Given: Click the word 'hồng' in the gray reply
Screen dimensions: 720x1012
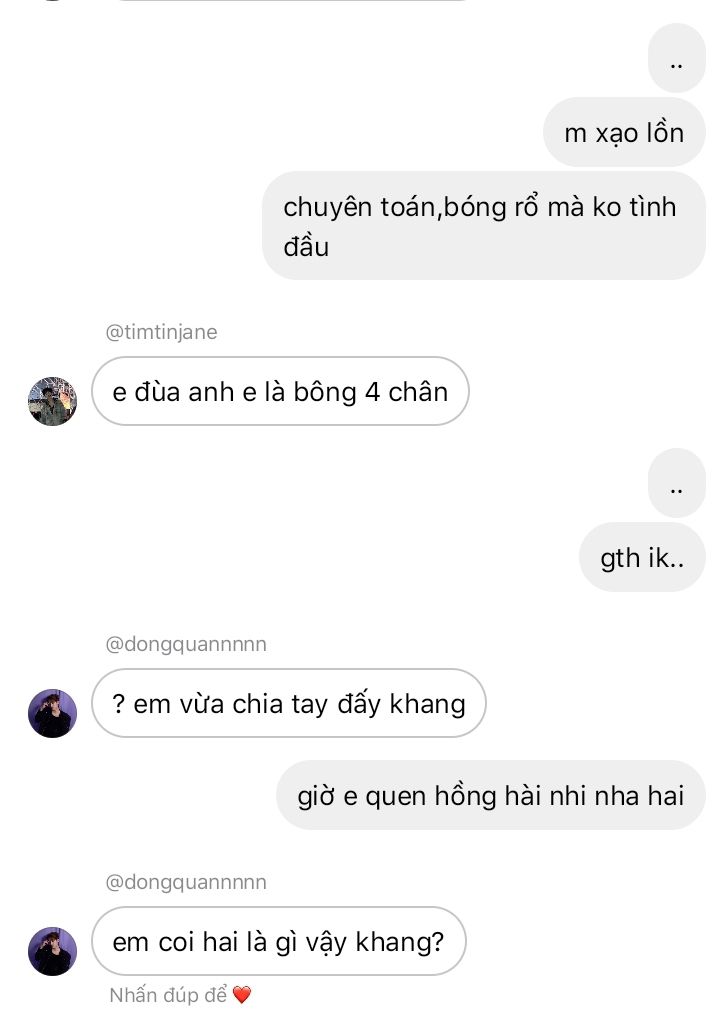Looking at the screenshot, I should pos(465,795).
